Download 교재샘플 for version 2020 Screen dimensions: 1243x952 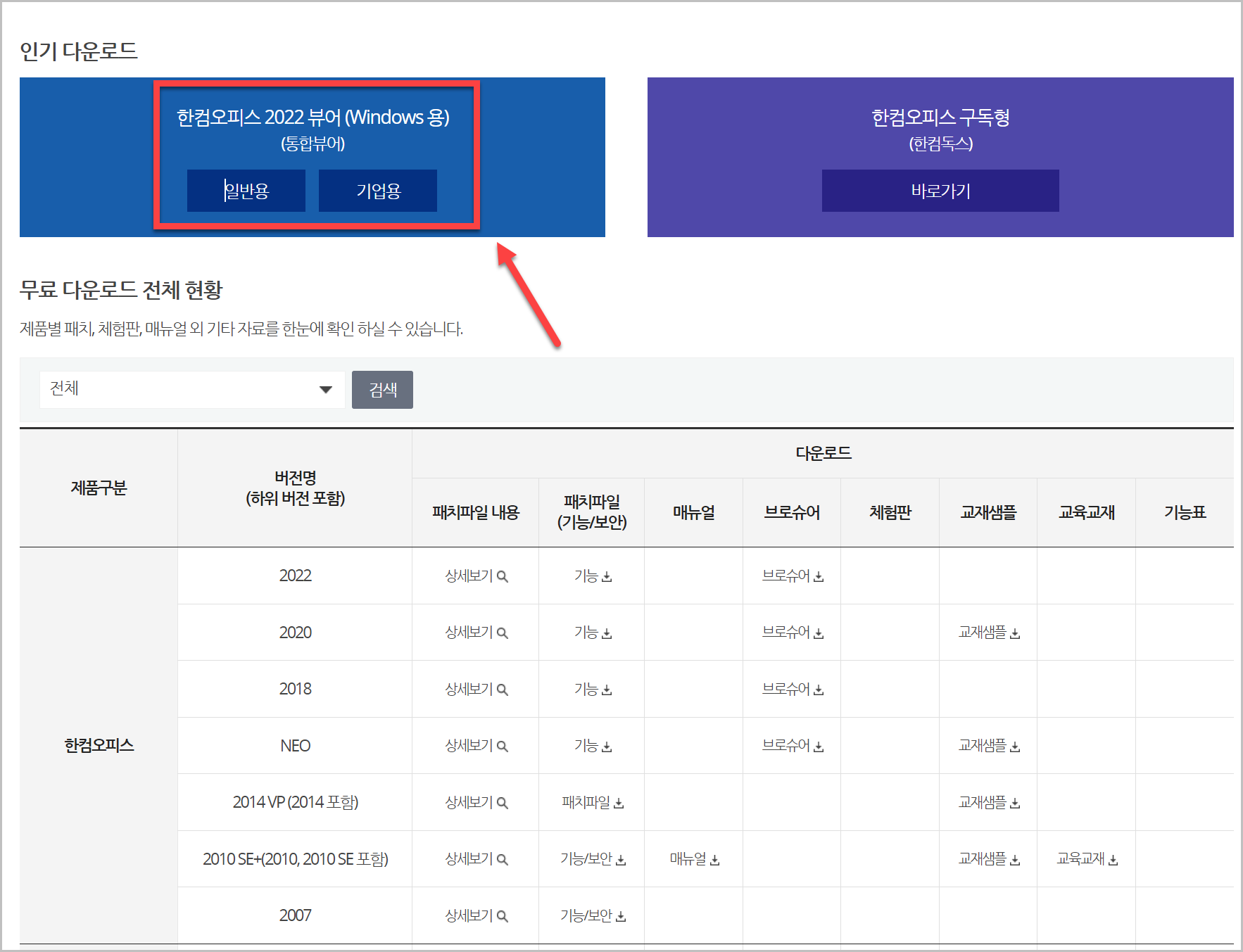pos(989,633)
